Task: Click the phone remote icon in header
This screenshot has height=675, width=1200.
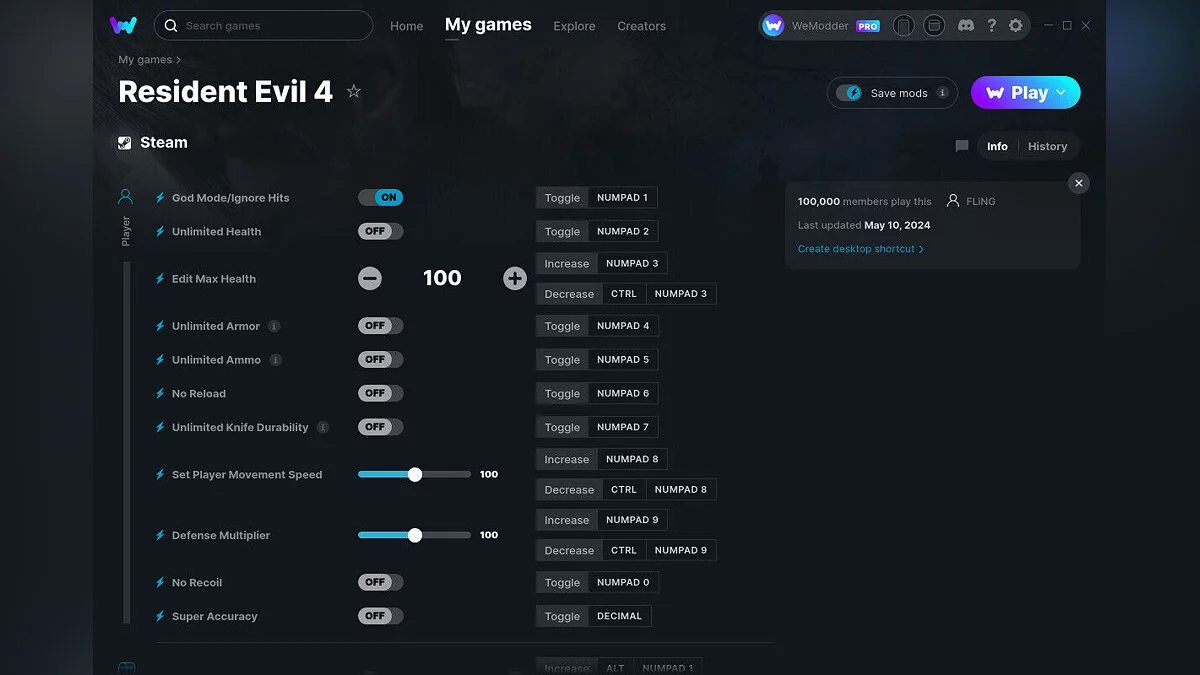Action: click(x=904, y=26)
